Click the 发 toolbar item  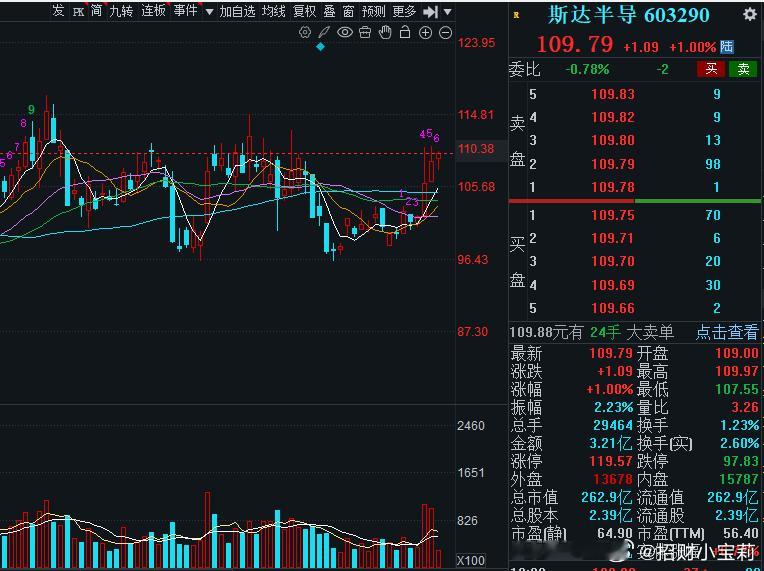(58, 11)
